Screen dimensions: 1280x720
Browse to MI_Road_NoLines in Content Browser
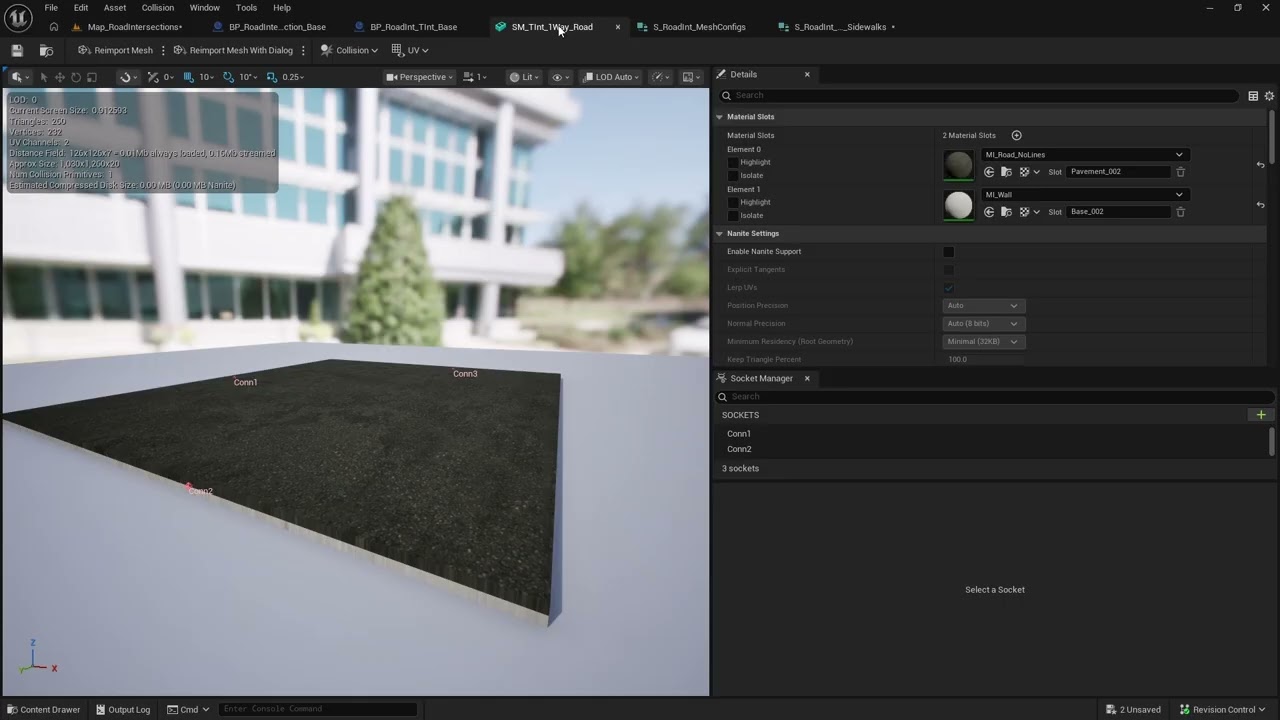click(x=1006, y=172)
